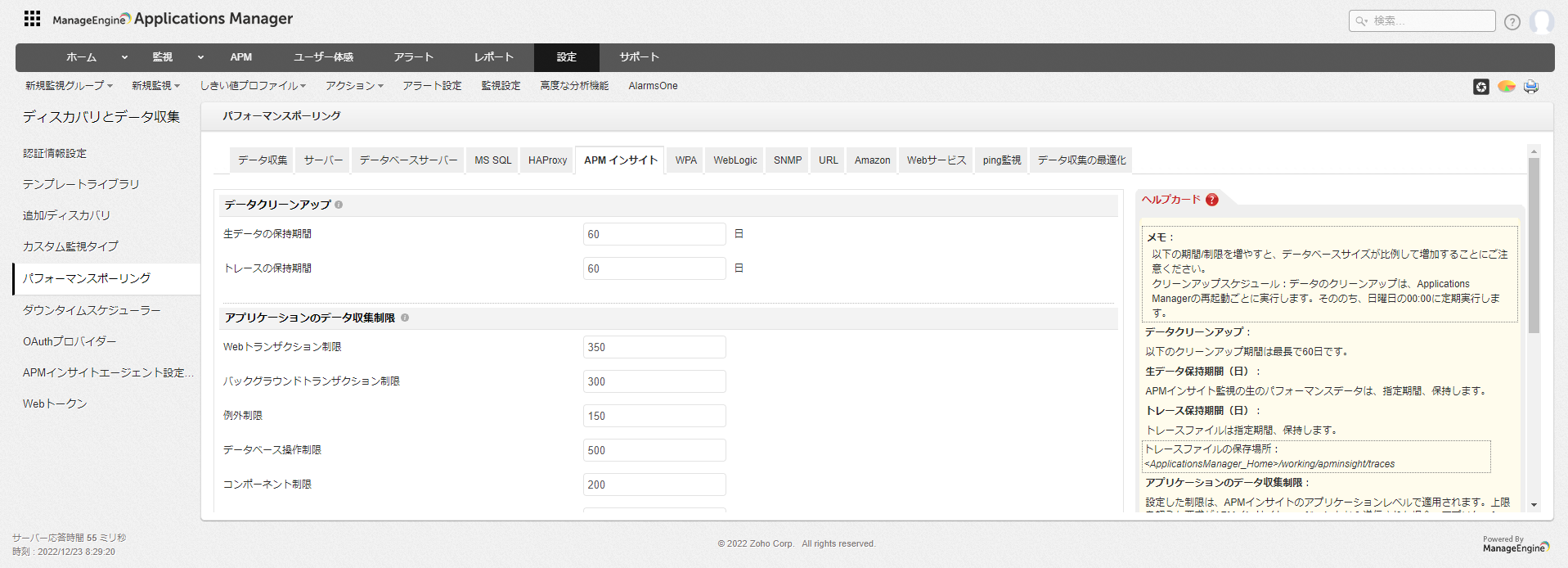The image size is (1568, 568).
Task: Expand the ホーム menu chevron
Action: [124, 57]
